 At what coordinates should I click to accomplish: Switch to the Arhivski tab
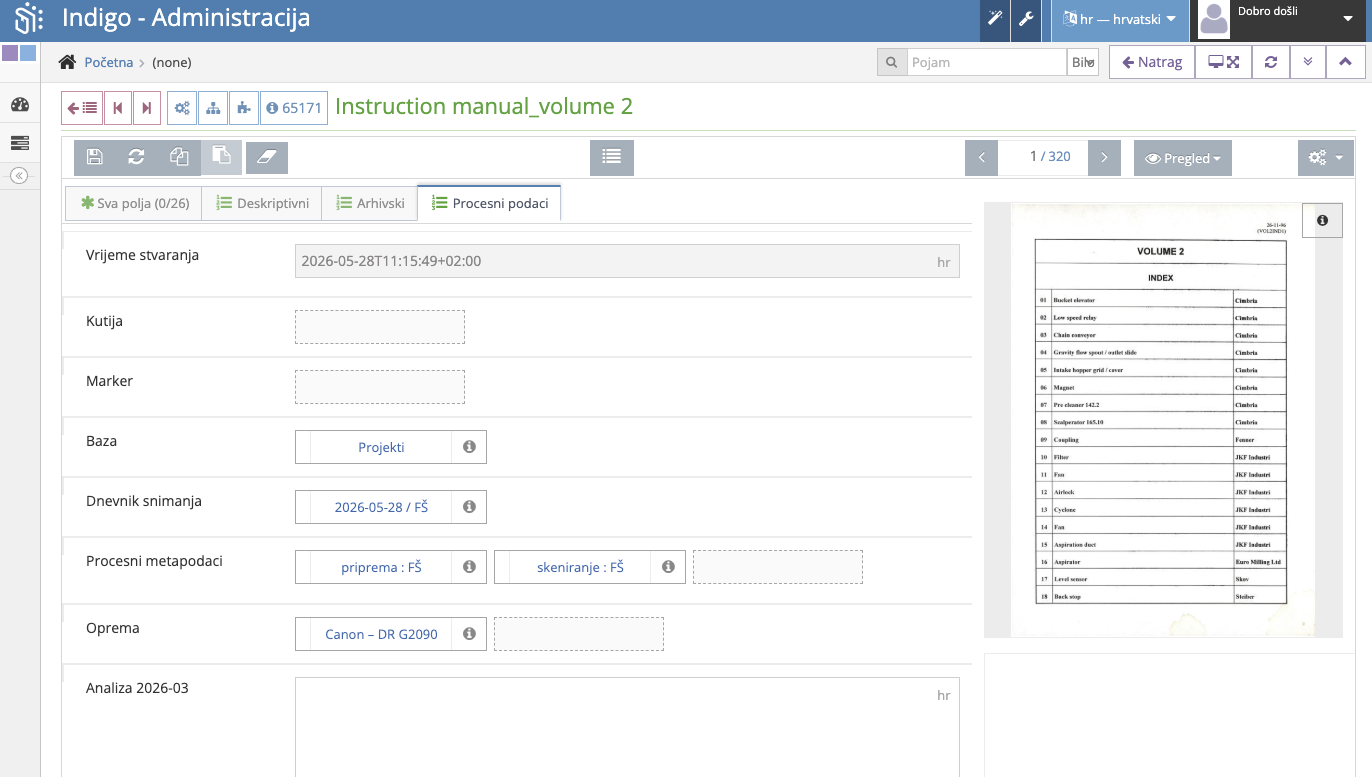(x=370, y=203)
